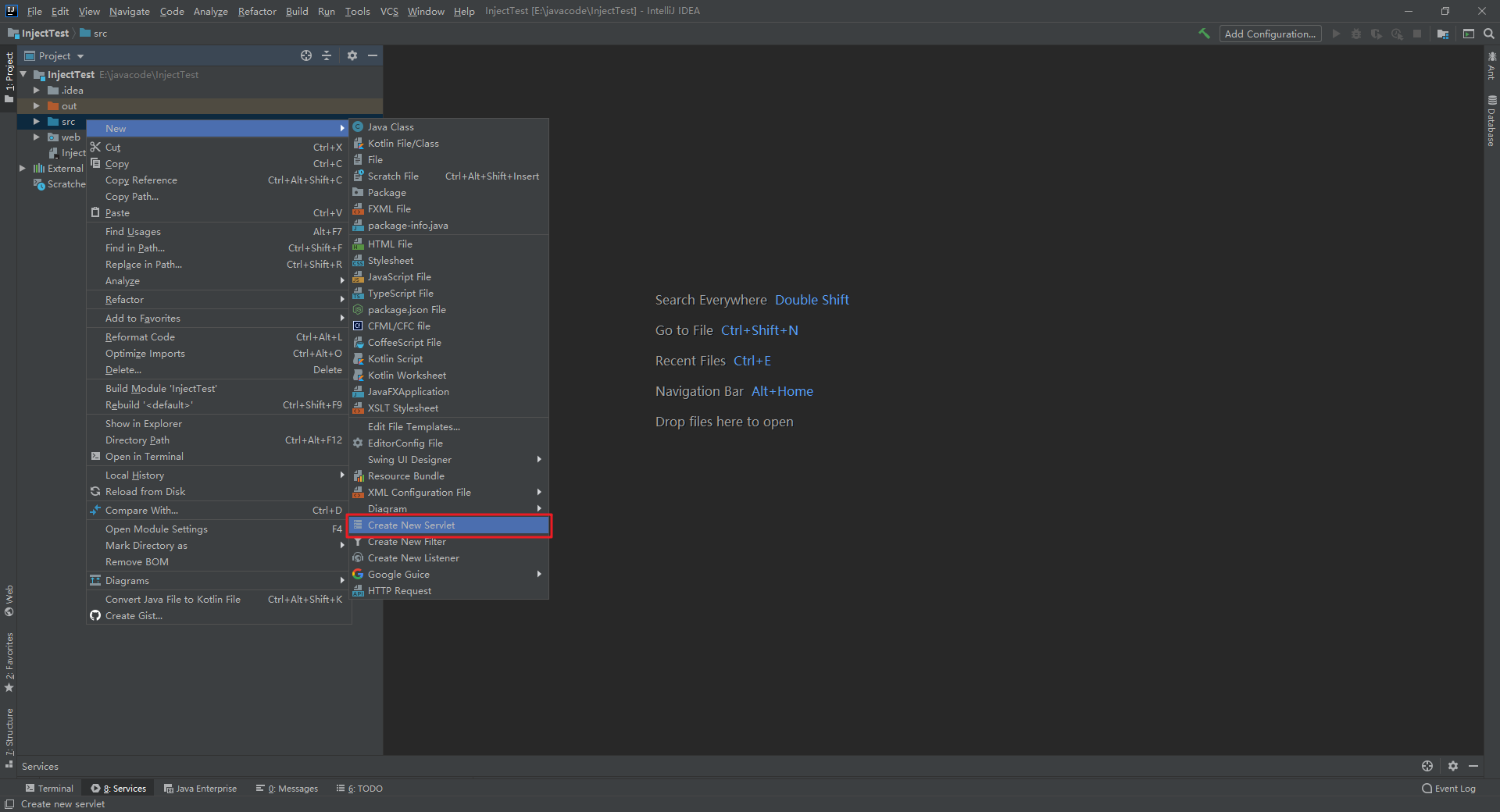Hide the Project panel with minus icon

[373, 55]
